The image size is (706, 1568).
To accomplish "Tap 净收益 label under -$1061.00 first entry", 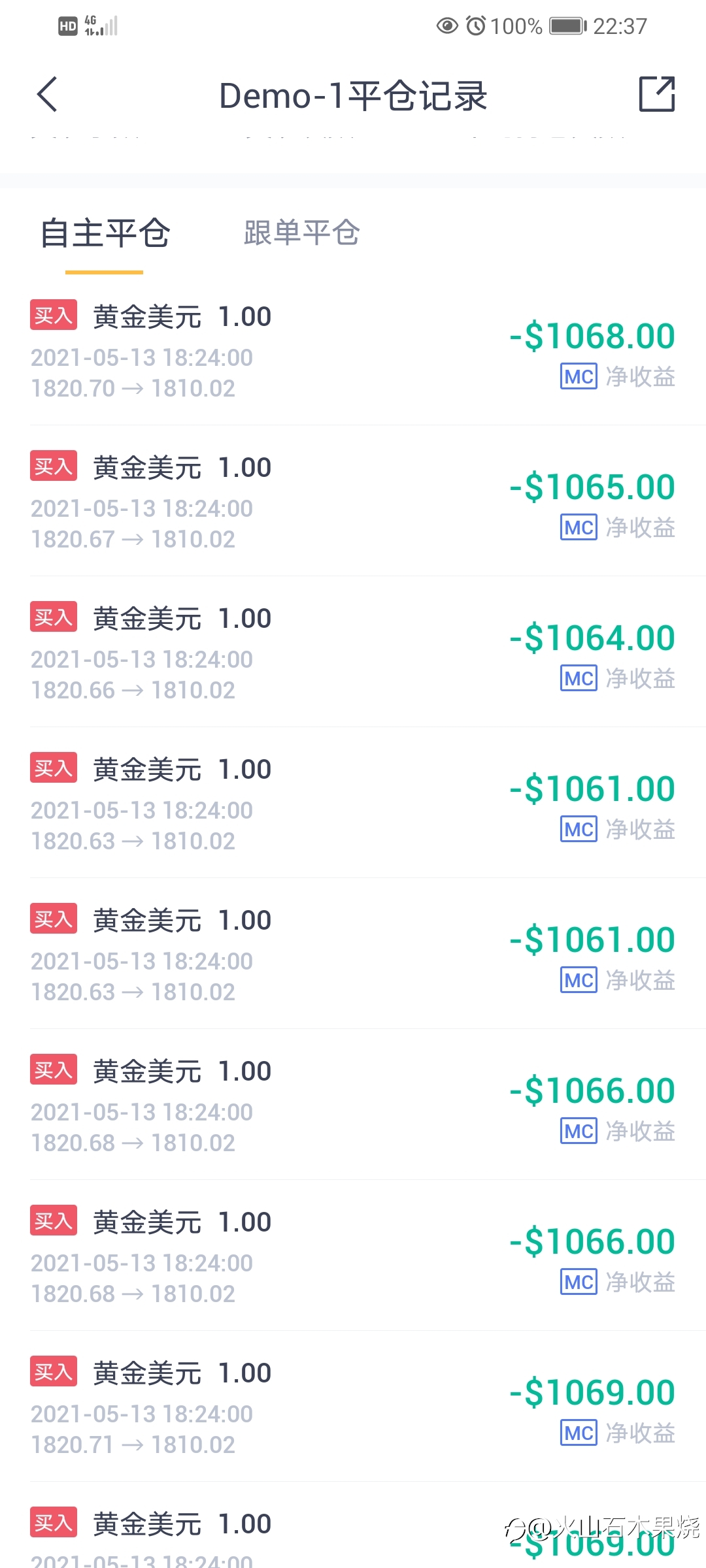I will [641, 829].
